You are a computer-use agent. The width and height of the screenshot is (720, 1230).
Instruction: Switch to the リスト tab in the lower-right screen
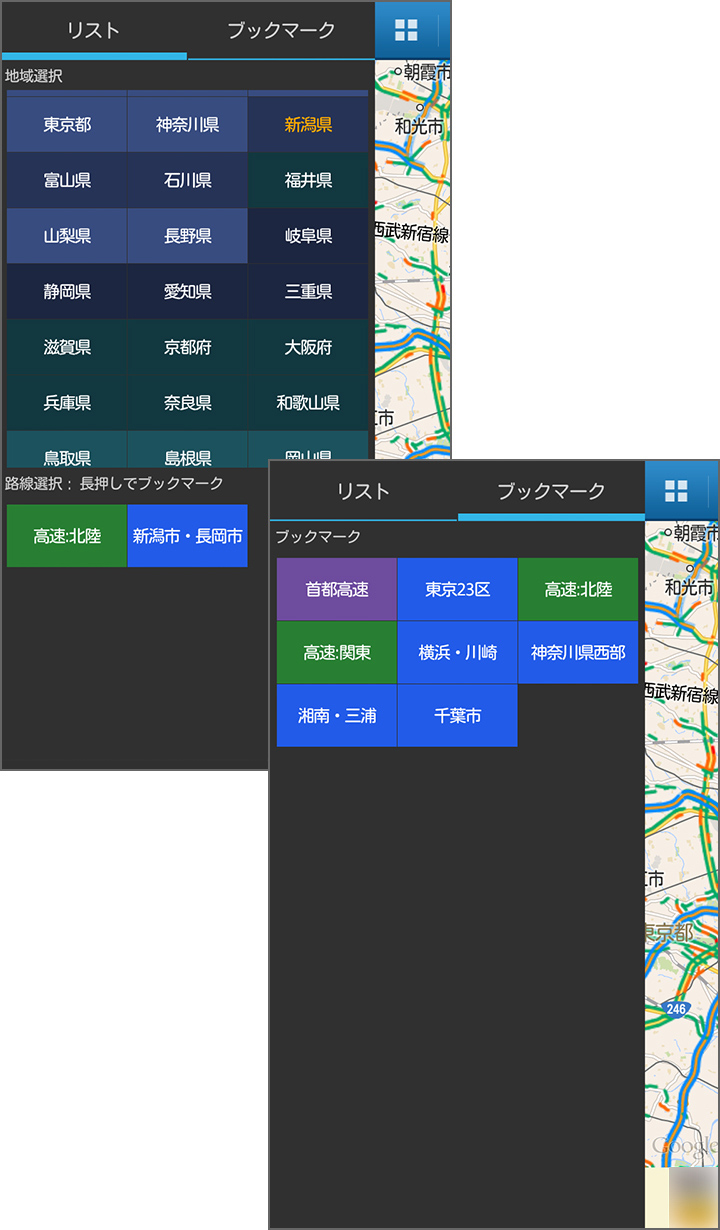click(363, 491)
